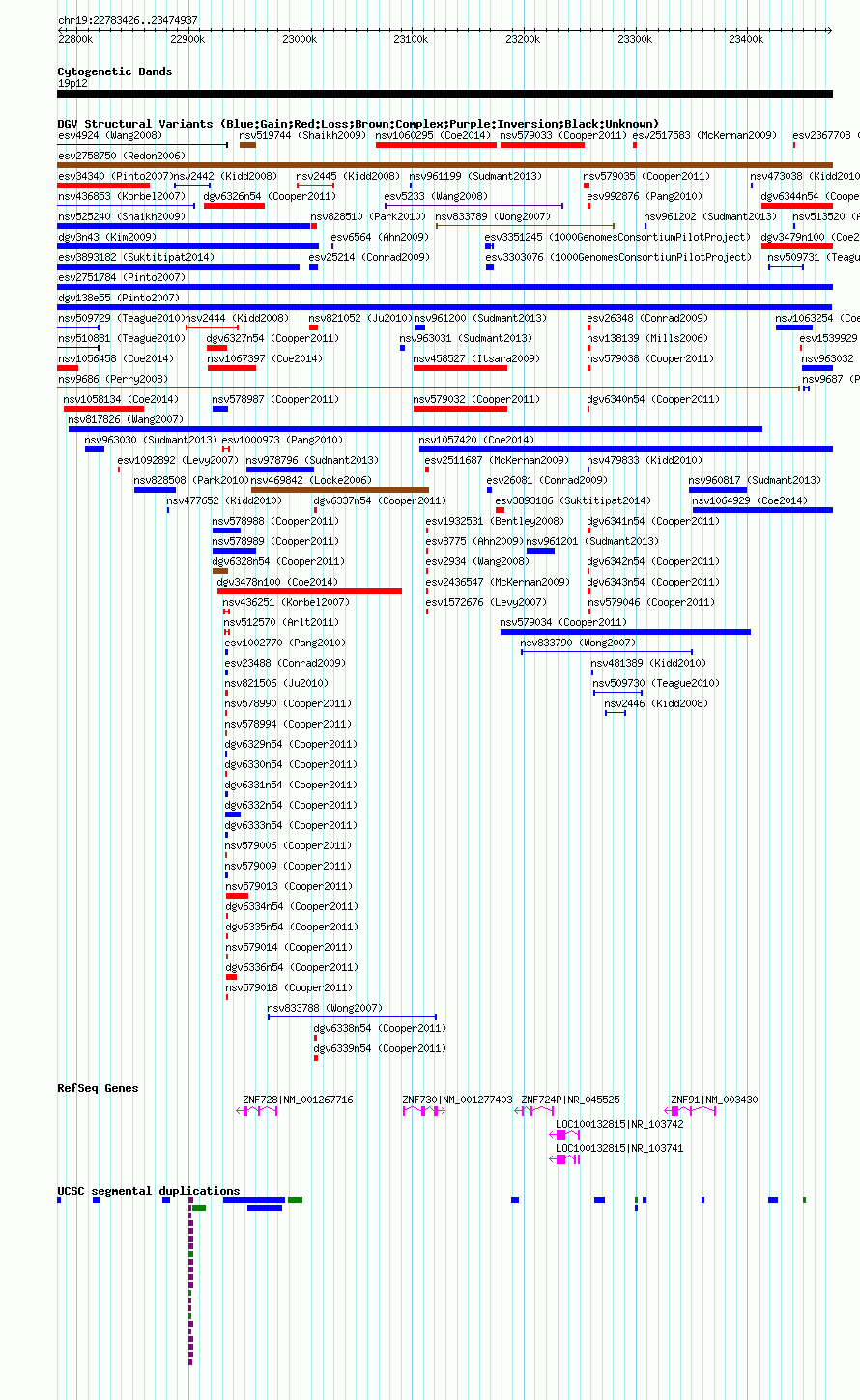Open the UCSC segmental duplications track title
Viewport: 860px width, 1400px height.
point(149,1191)
